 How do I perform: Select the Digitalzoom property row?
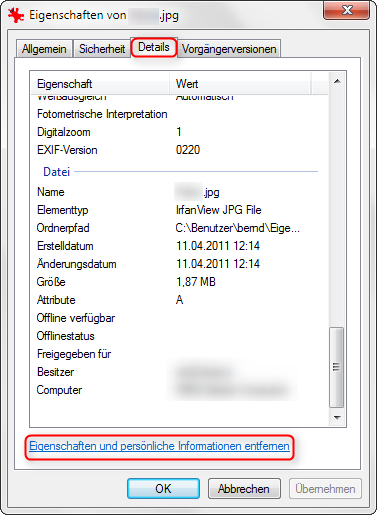[x=179, y=132]
